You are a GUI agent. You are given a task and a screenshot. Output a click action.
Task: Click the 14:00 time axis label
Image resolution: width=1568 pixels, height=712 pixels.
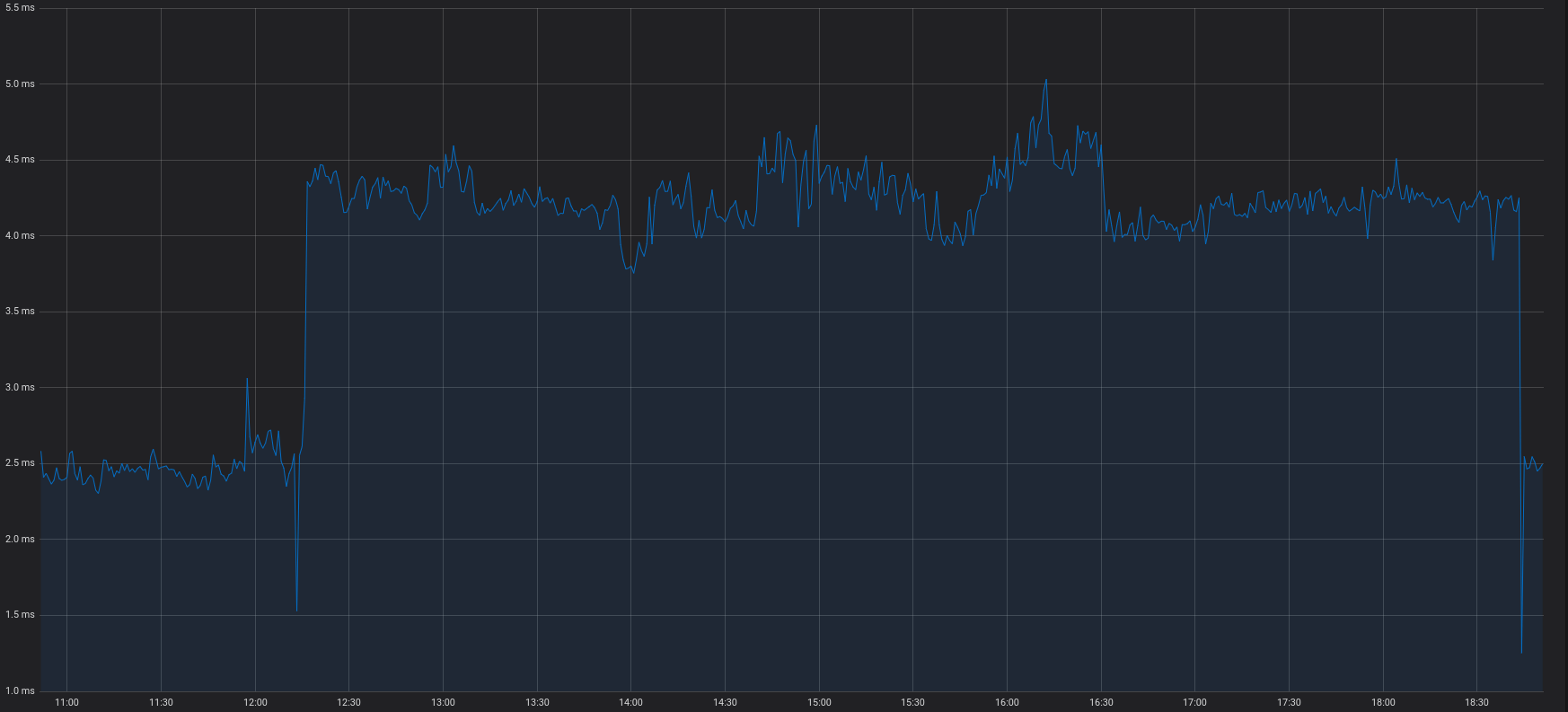click(630, 702)
